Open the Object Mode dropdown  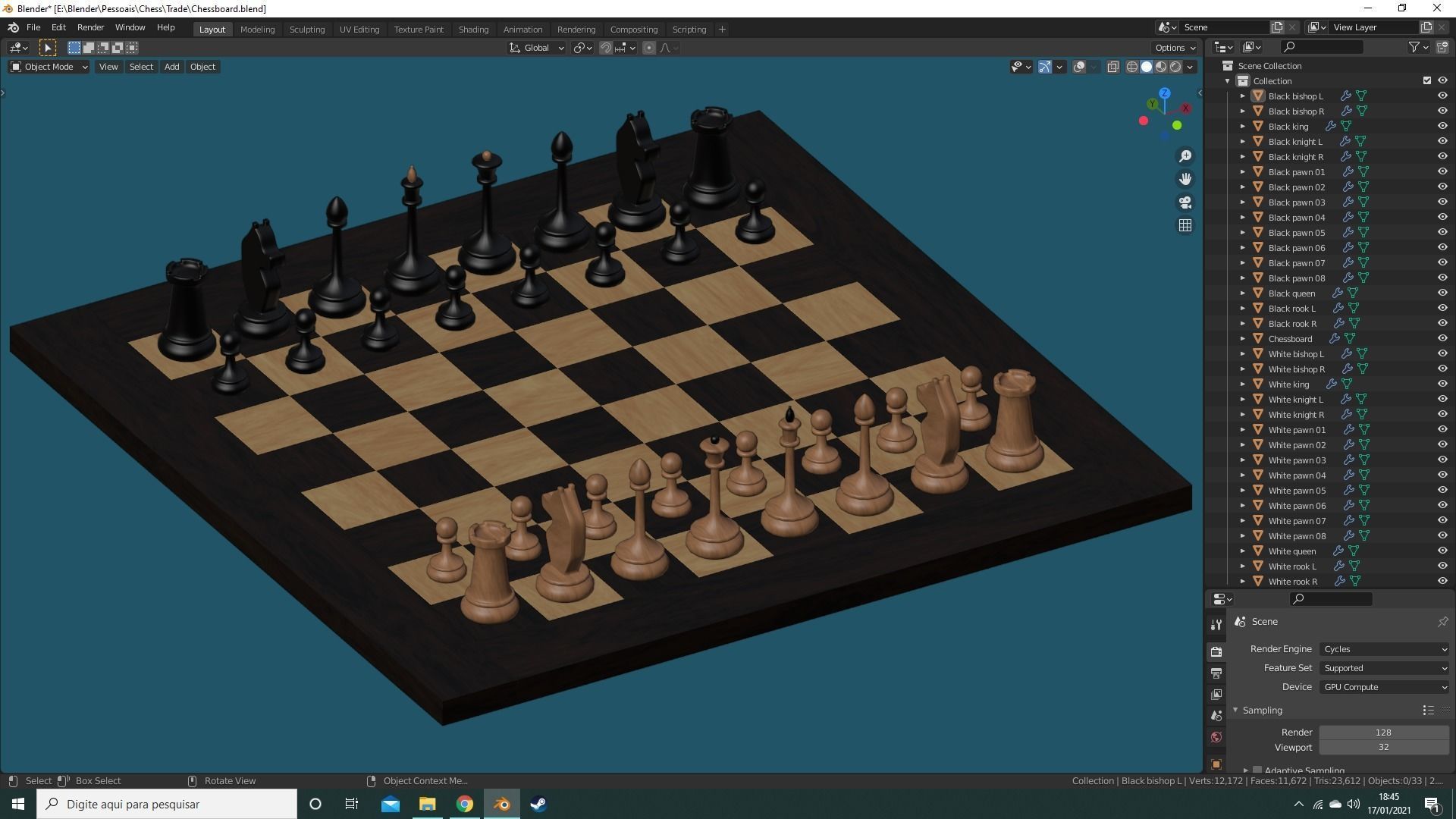tap(49, 67)
